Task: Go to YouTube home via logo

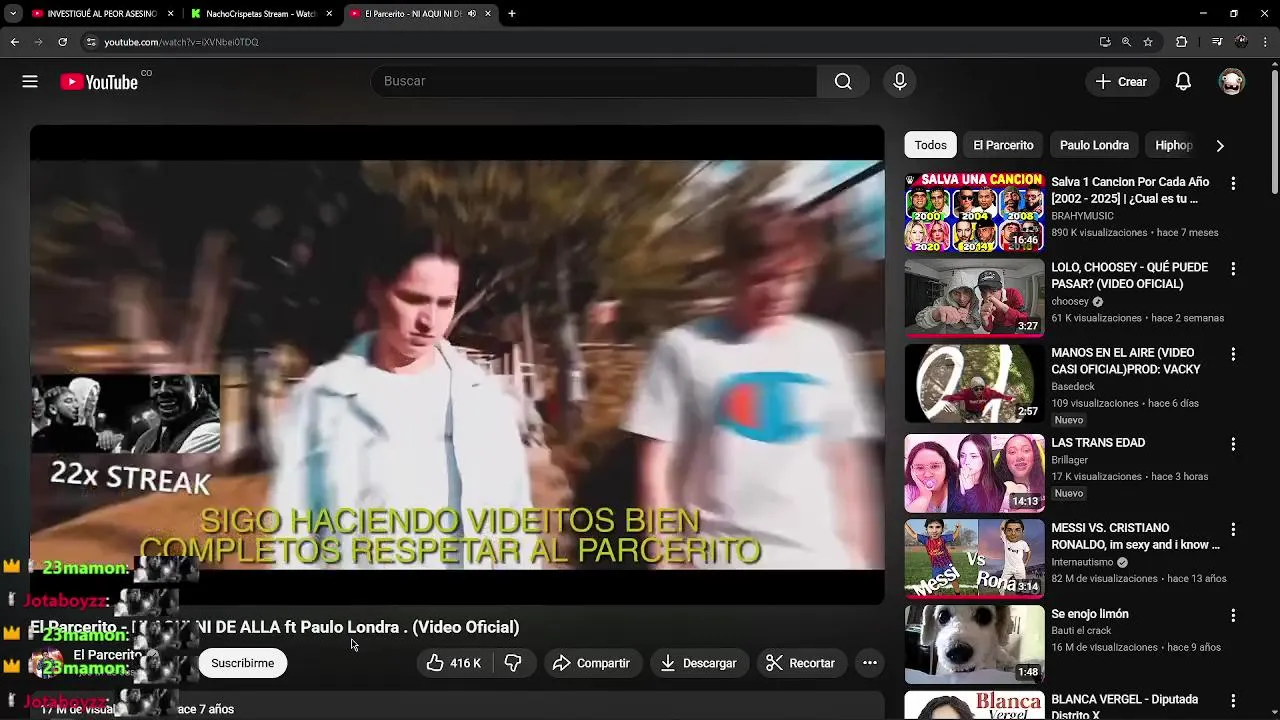Action: pos(99,82)
